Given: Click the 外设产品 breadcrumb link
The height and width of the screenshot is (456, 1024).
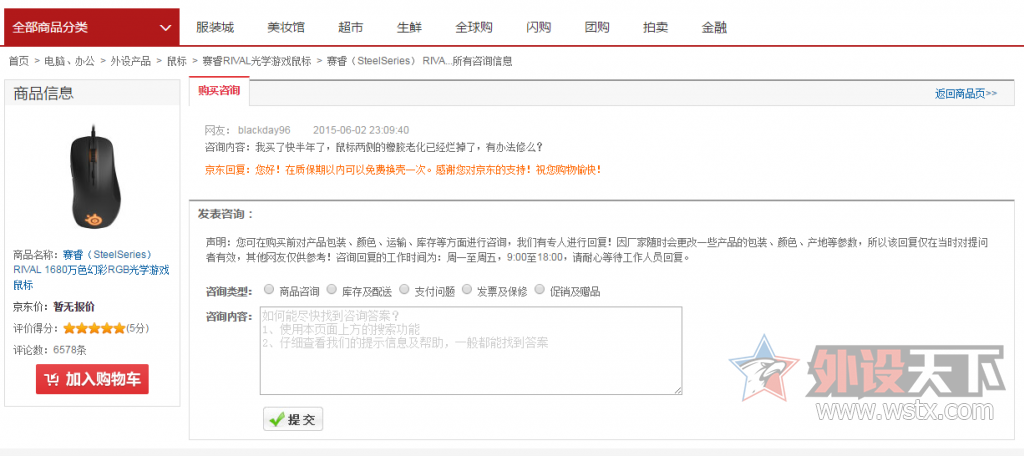Looking at the screenshot, I should [x=131, y=61].
